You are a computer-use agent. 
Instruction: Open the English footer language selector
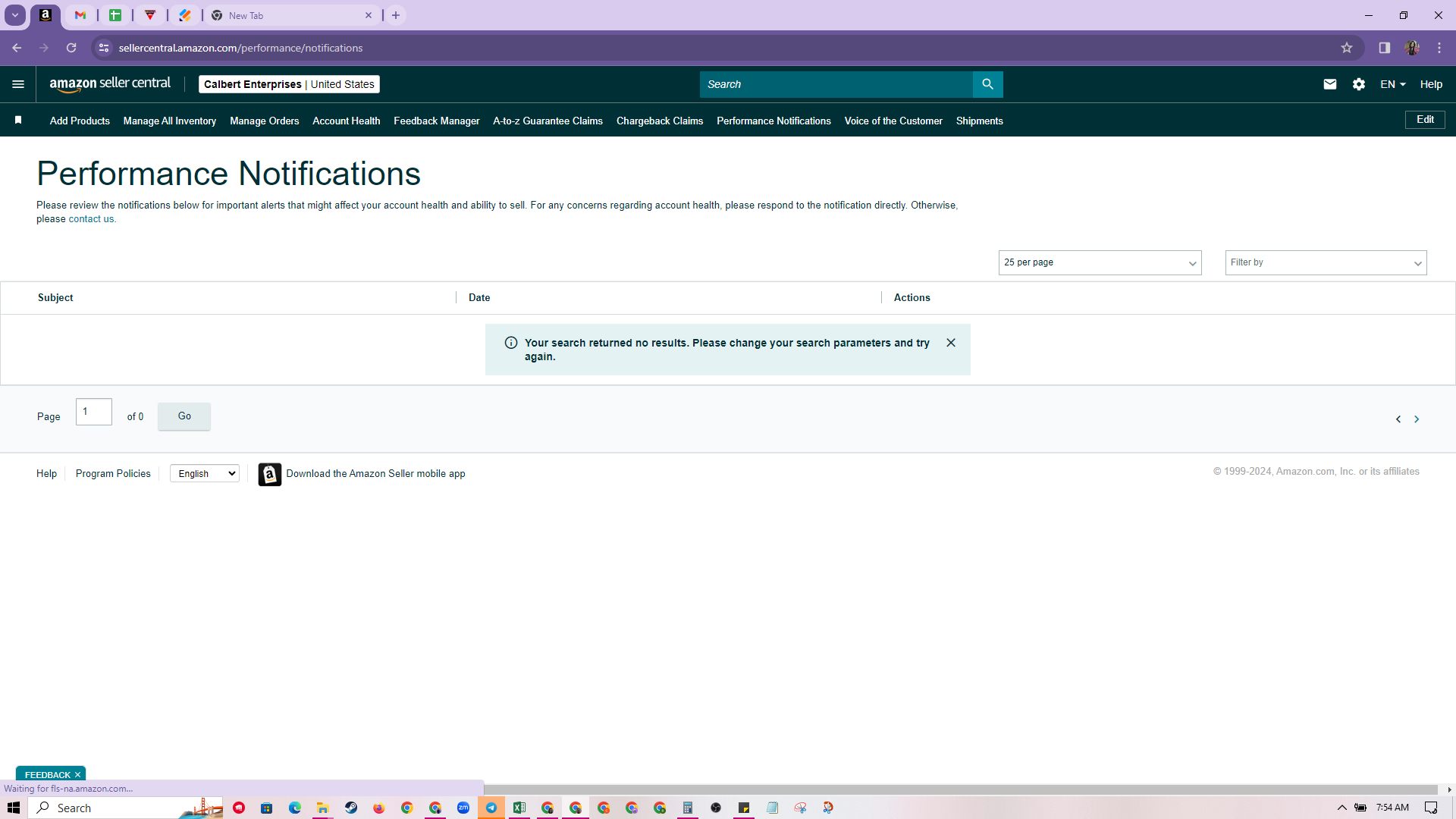[x=205, y=474]
